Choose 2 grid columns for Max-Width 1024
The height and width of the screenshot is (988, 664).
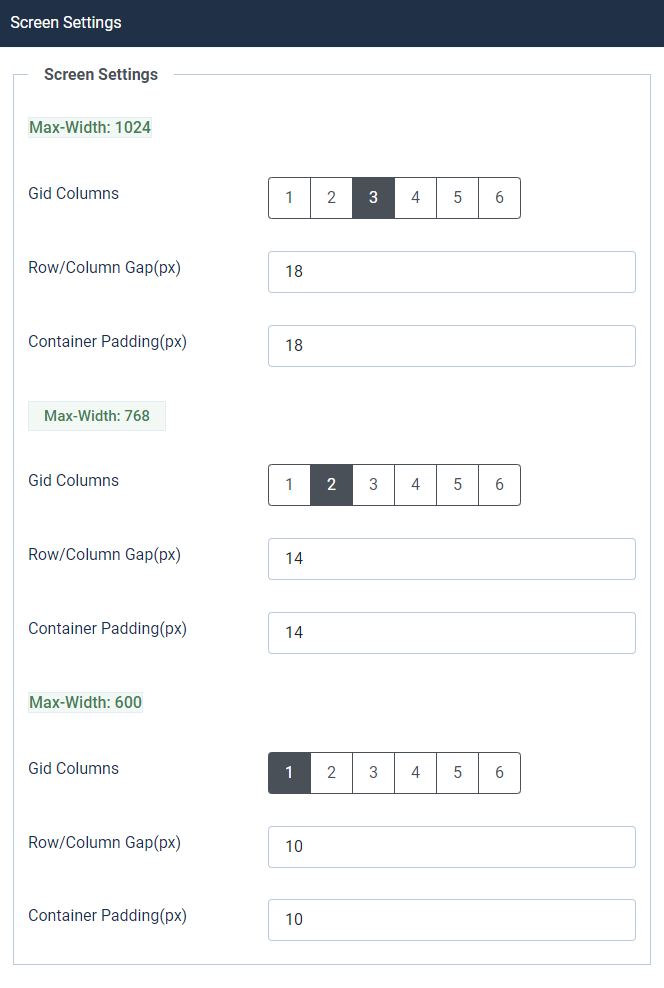(332, 198)
